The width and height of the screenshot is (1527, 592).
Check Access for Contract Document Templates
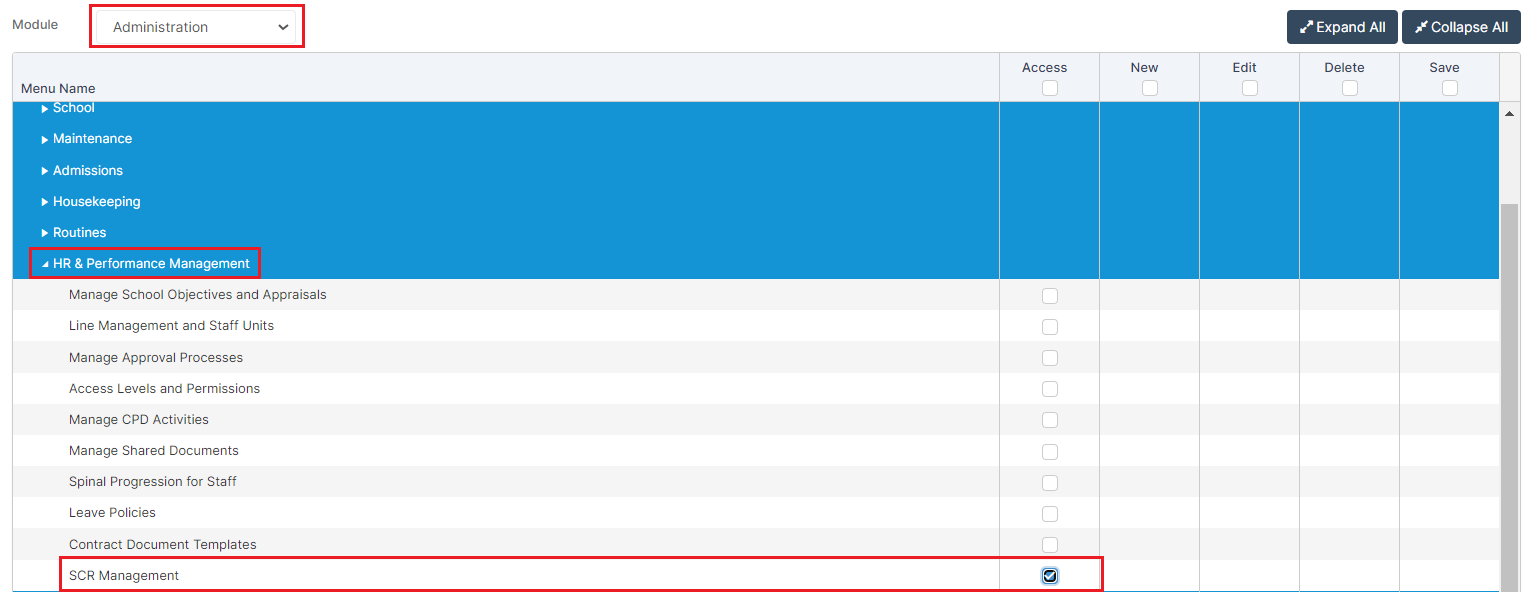coord(1049,545)
